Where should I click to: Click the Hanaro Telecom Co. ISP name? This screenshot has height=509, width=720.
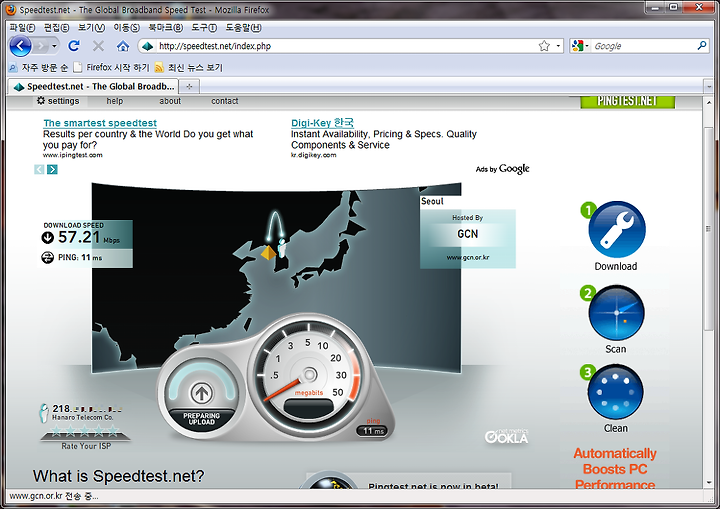(x=83, y=418)
